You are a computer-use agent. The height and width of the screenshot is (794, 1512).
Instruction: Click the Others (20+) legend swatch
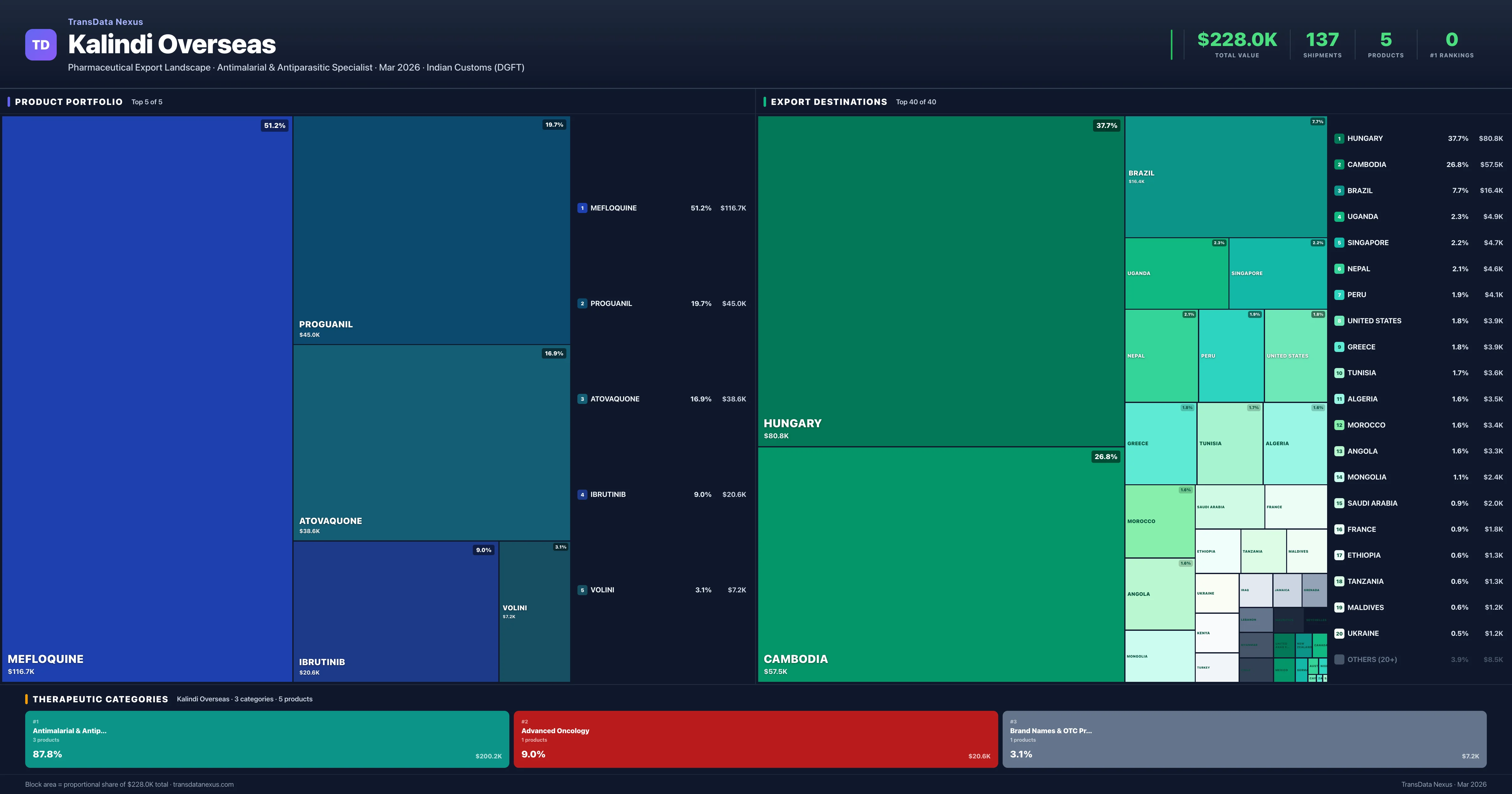(x=1339, y=659)
